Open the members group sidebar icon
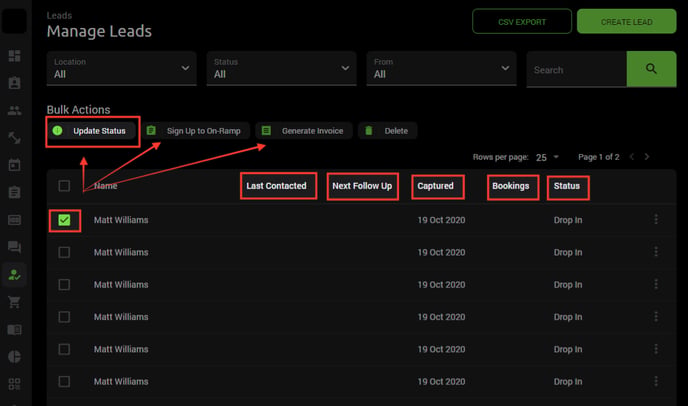The width and height of the screenshot is (688, 406). point(14,110)
